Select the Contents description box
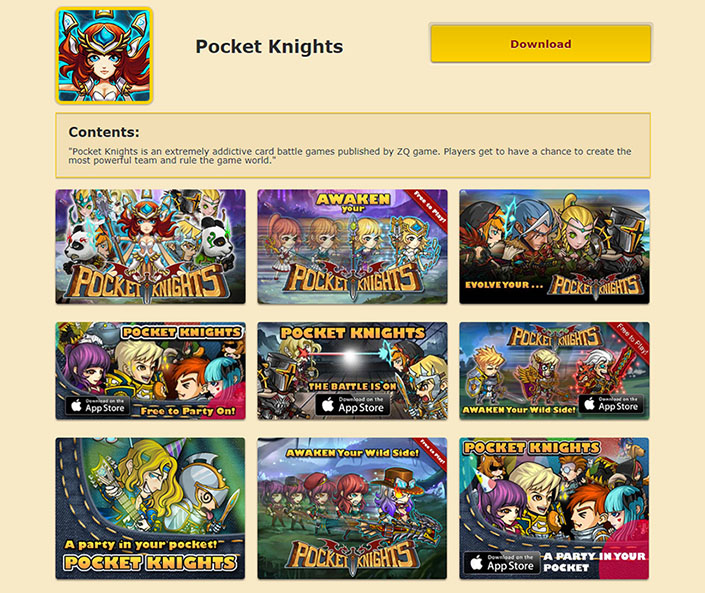 pyautogui.click(x=353, y=145)
